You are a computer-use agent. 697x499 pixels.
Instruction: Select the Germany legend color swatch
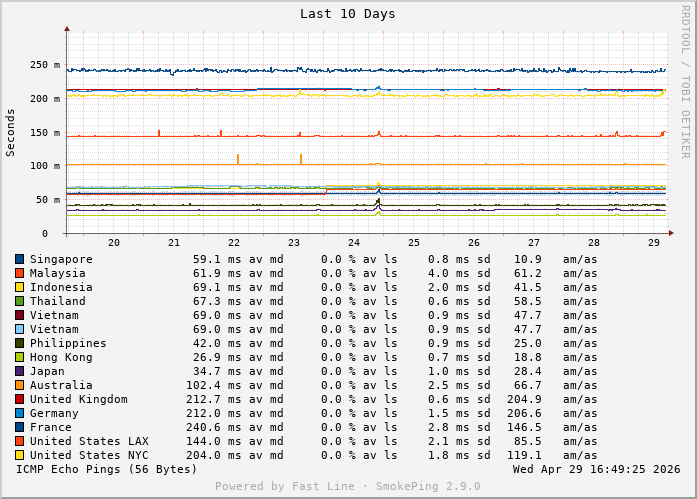click(x=19, y=413)
